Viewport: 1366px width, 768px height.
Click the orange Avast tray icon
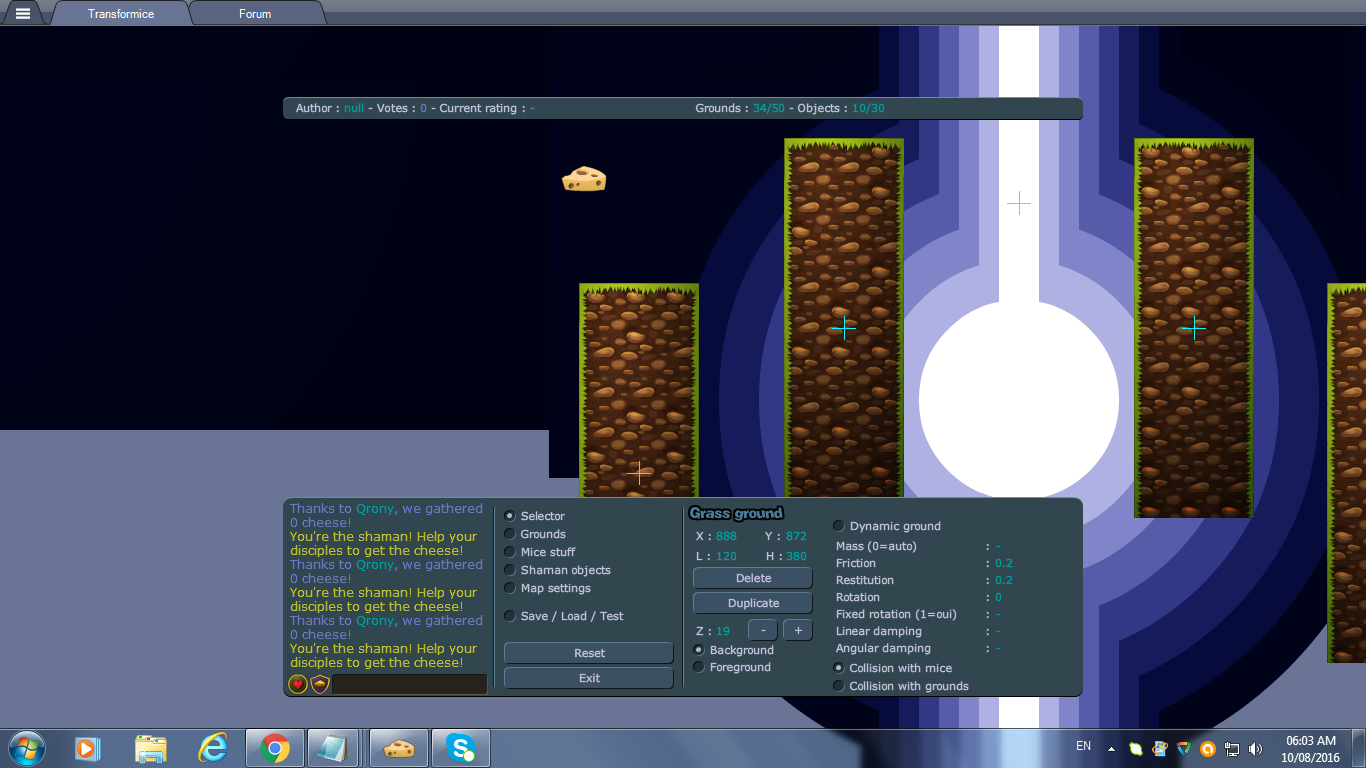click(x=1208, y=748)
